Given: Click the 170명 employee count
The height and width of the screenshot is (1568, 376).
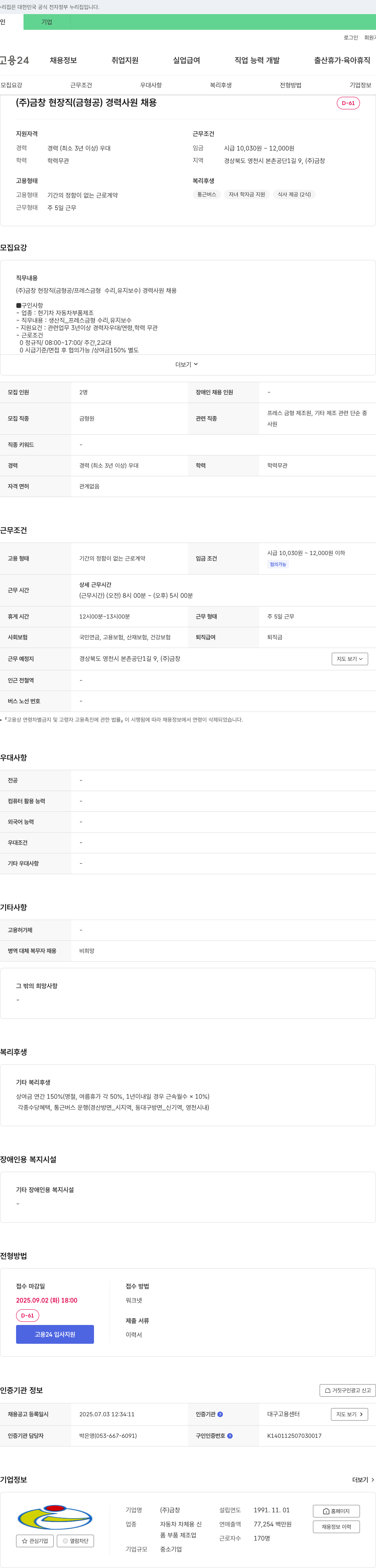Looking at the screenshot, I should (262, 1538).
